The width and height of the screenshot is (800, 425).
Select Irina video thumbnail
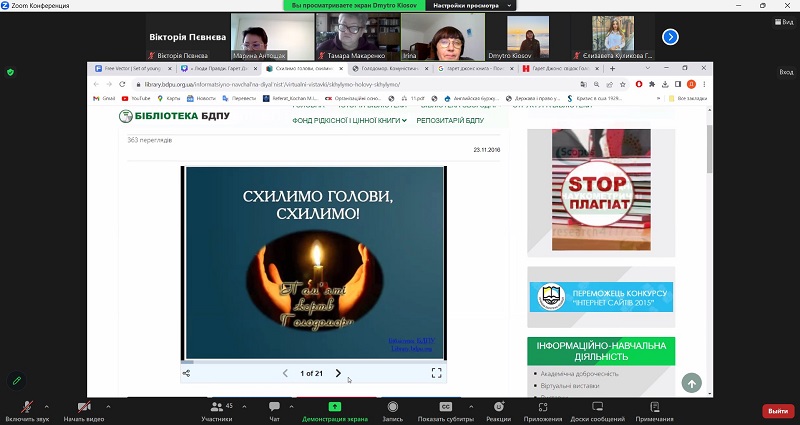pos(443,37)
